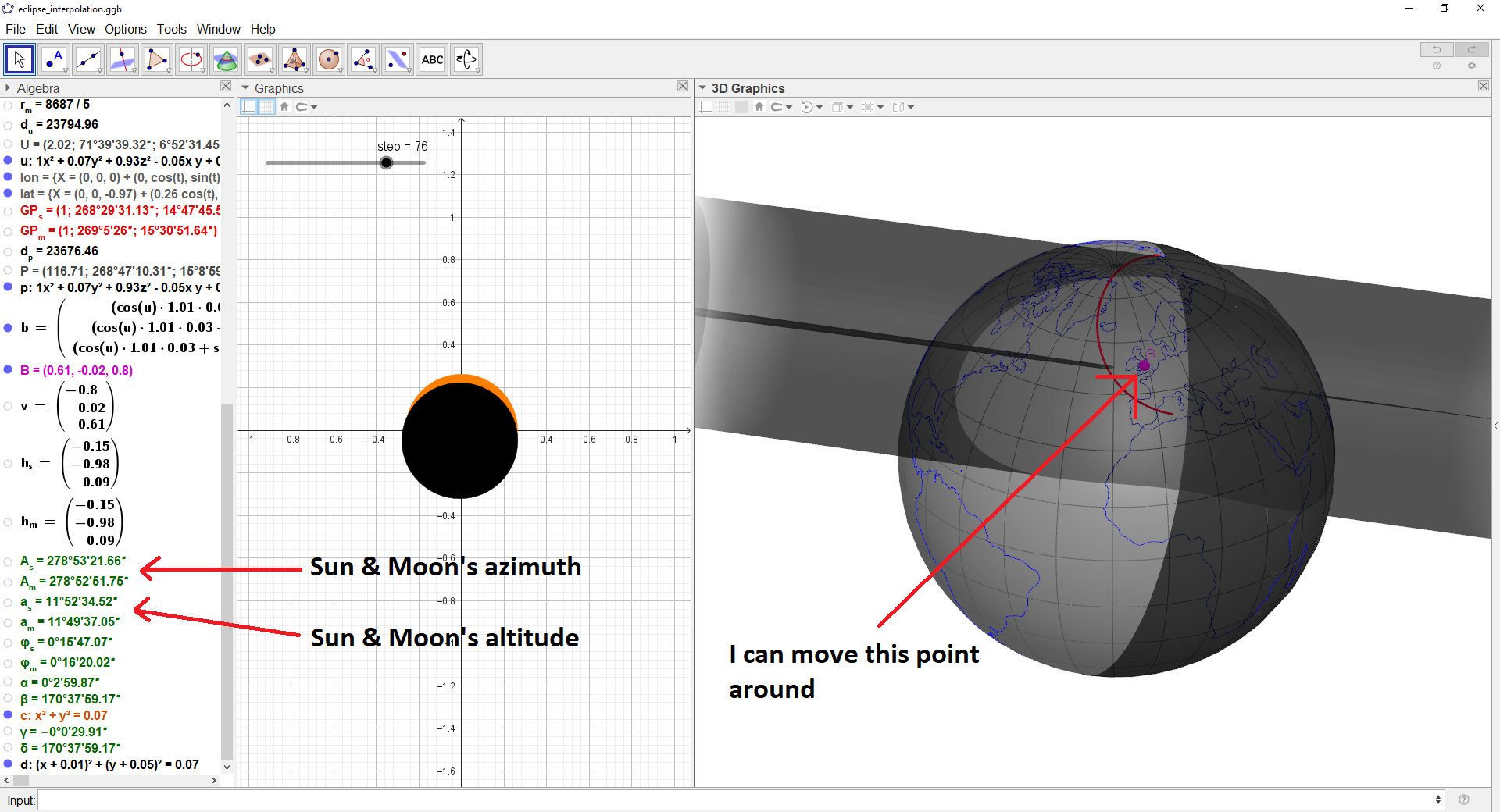This screenshot has height=812, width=1500.
Task: Select the Move tool
Action: [20, 59]
